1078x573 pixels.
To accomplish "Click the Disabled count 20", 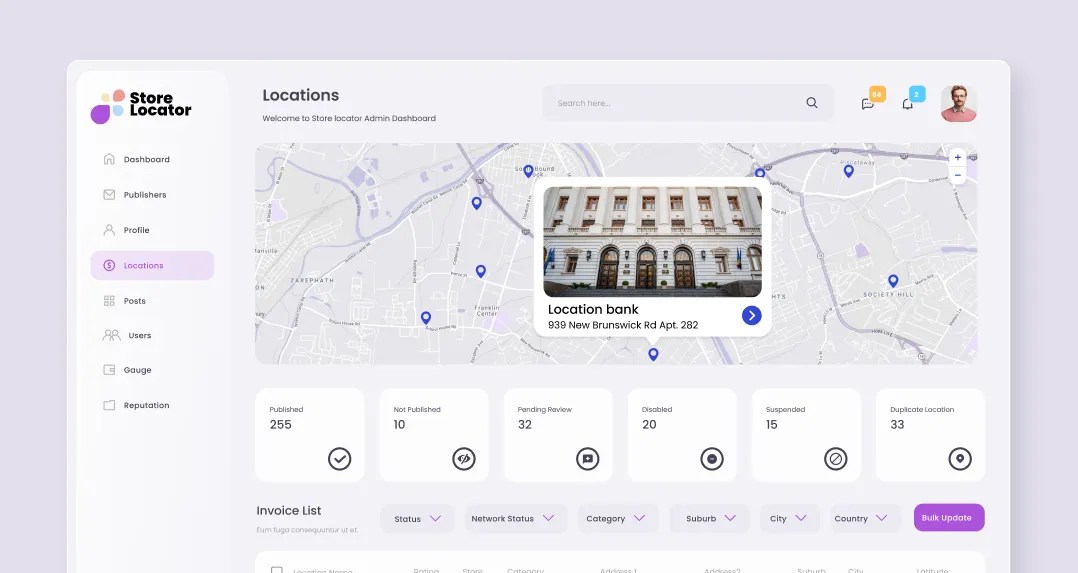I will [x=650, y=424].
